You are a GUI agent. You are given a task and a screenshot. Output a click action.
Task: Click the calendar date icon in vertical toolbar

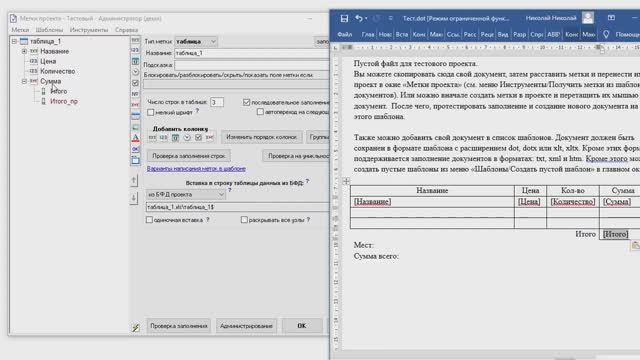135,61
